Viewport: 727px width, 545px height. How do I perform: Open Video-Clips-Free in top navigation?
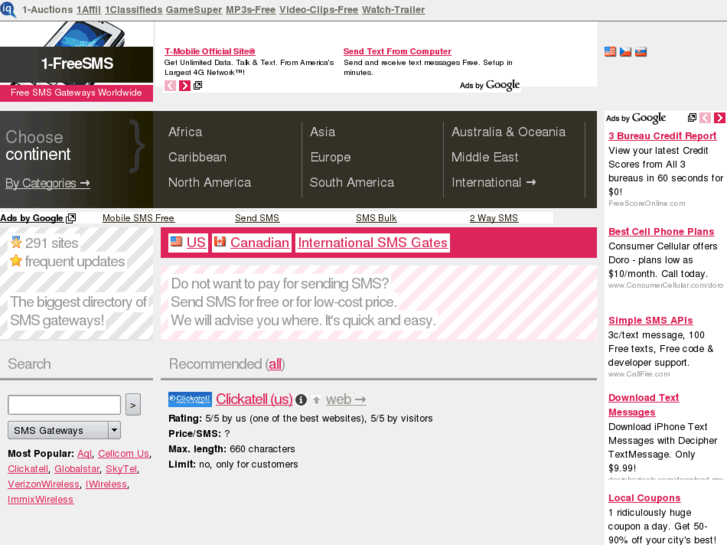coord(319,10)
